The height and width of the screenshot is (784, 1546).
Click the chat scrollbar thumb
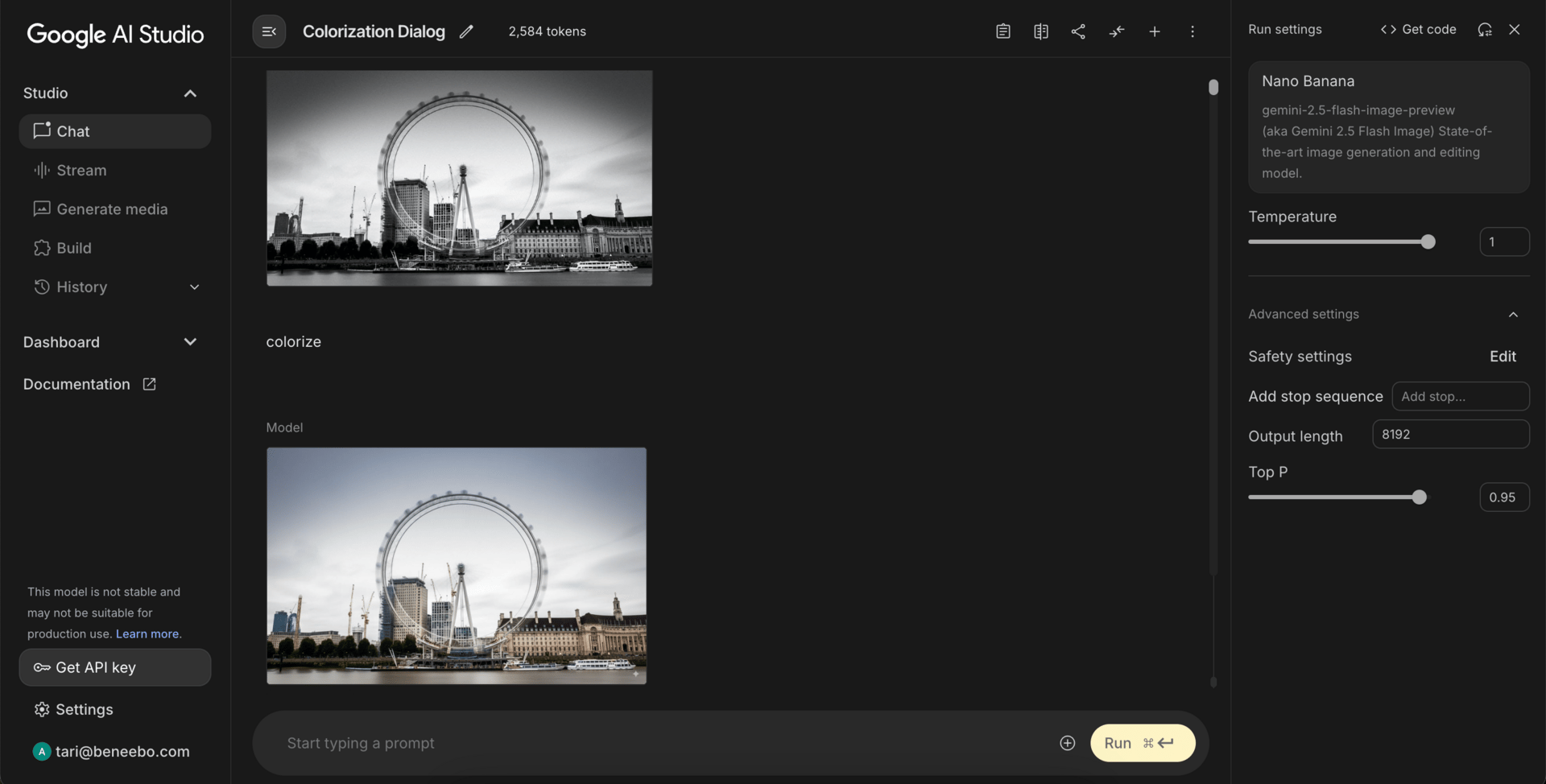pos(1213,87)
